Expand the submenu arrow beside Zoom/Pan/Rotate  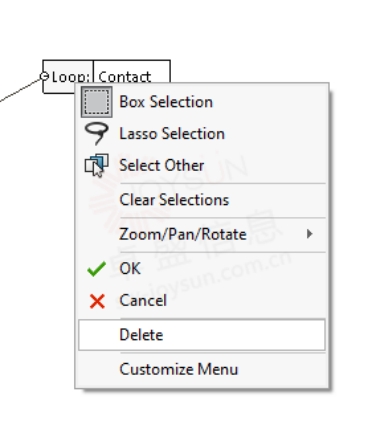[310, 234]
